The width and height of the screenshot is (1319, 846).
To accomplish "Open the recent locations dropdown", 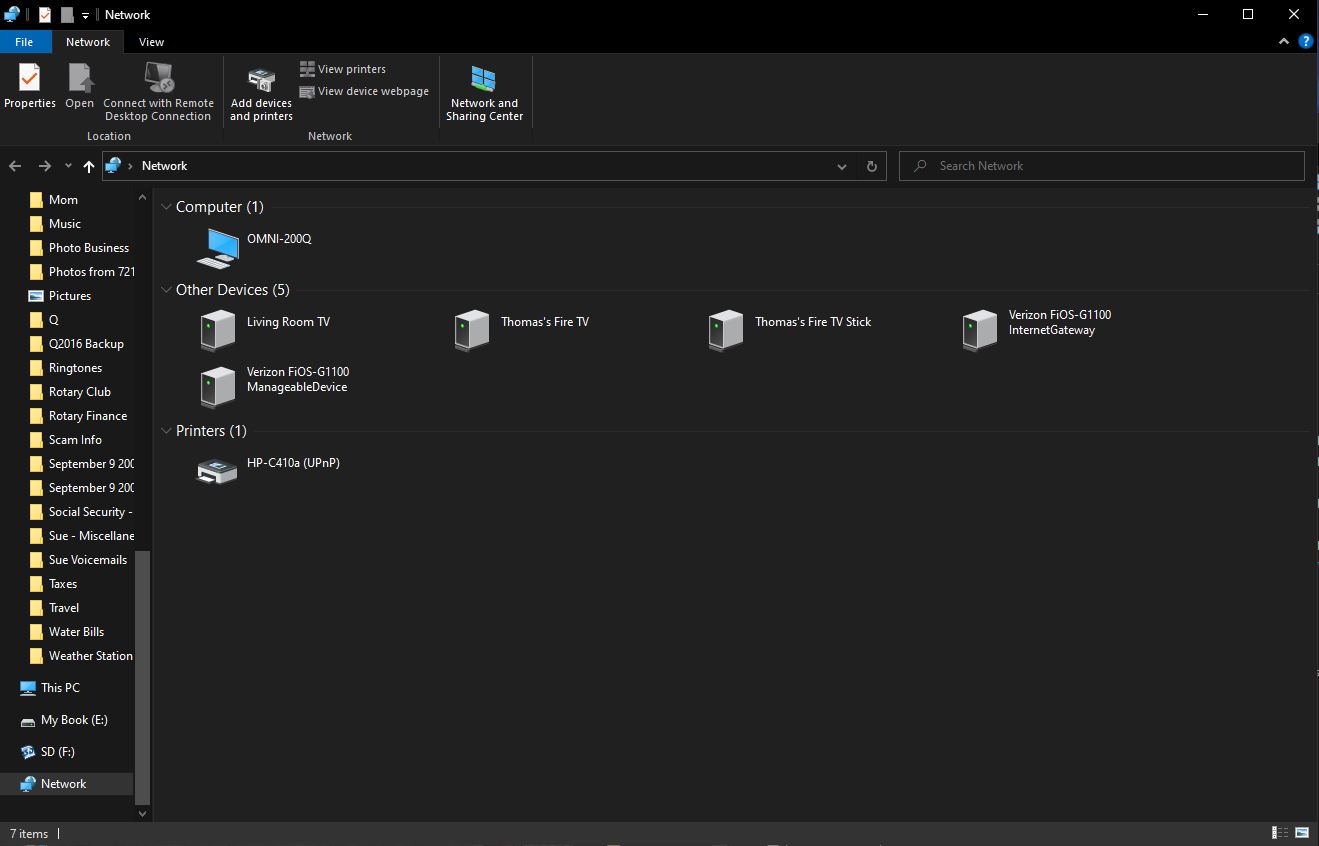I will coord(68,166).
